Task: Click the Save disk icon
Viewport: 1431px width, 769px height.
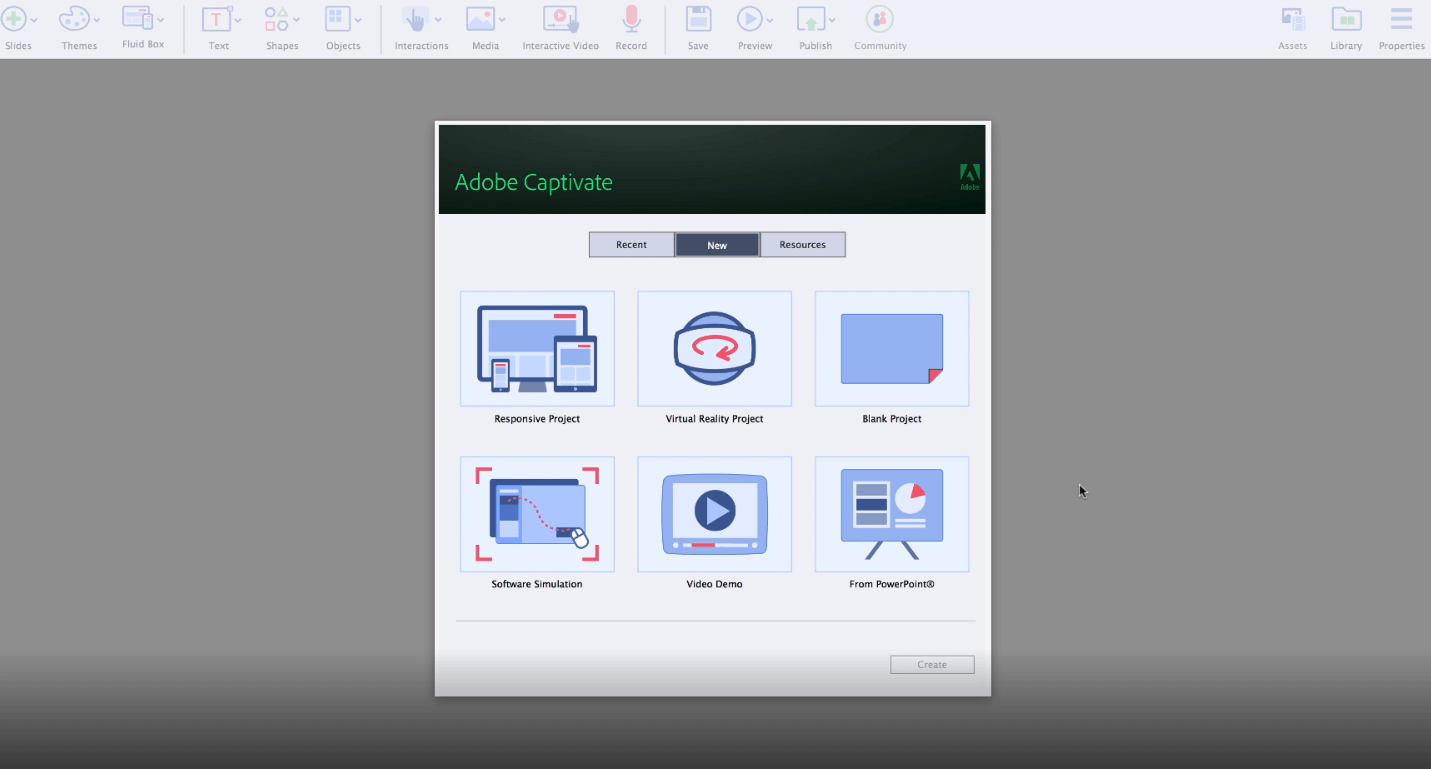Action: click(698, 18)
